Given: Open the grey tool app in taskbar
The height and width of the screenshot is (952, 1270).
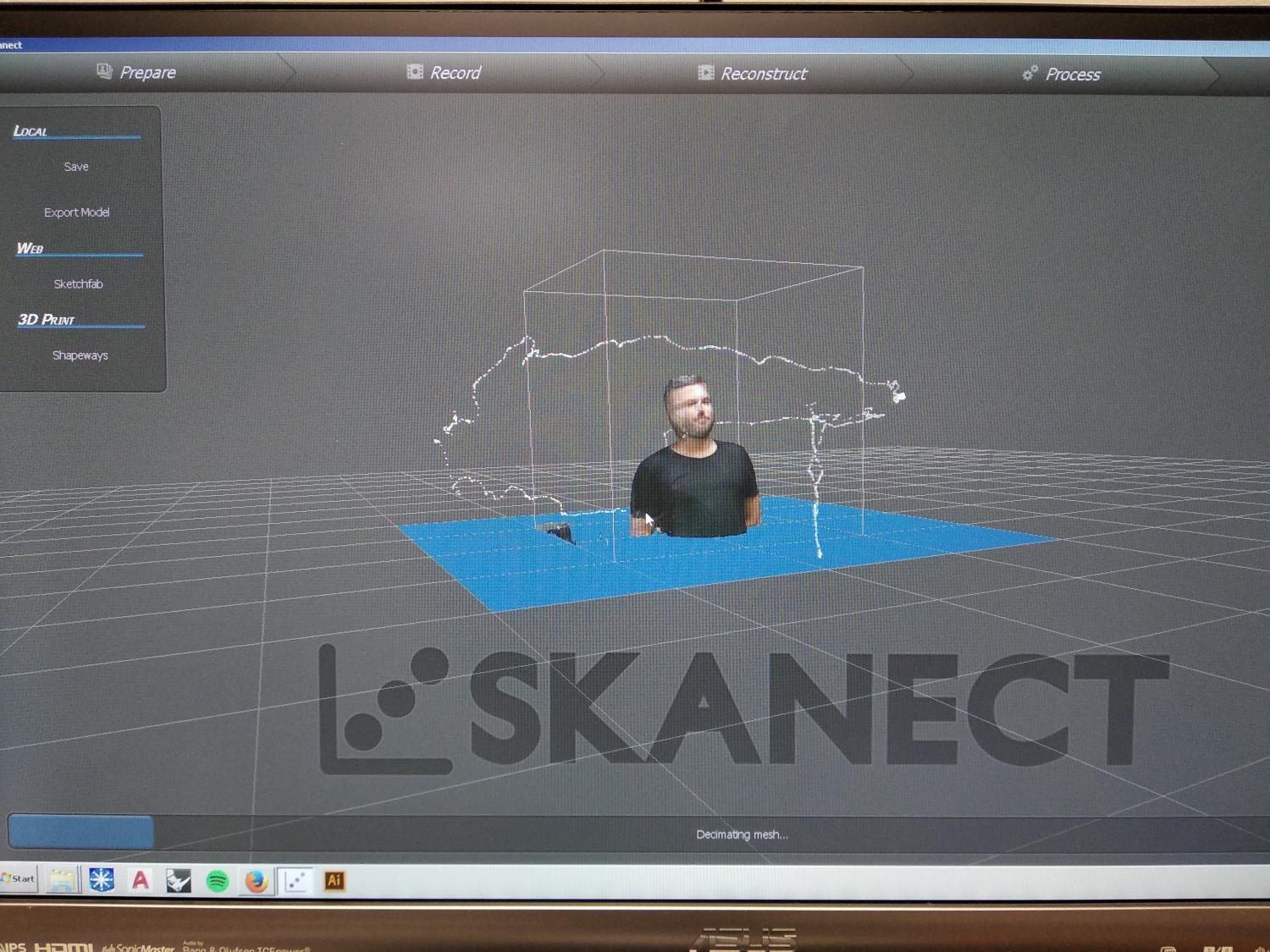Looking at the screenshot, I should point(179,881).
